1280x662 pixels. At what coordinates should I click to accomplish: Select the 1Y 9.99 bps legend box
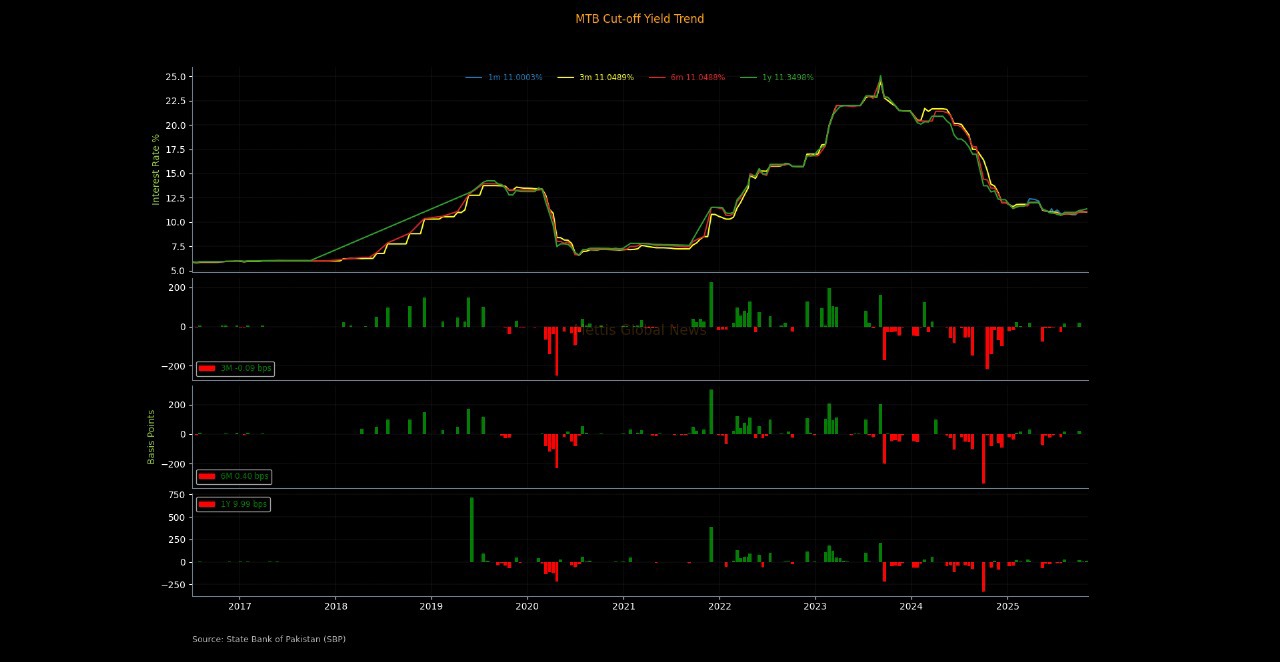pyautogui.click(x=233, y=505)
